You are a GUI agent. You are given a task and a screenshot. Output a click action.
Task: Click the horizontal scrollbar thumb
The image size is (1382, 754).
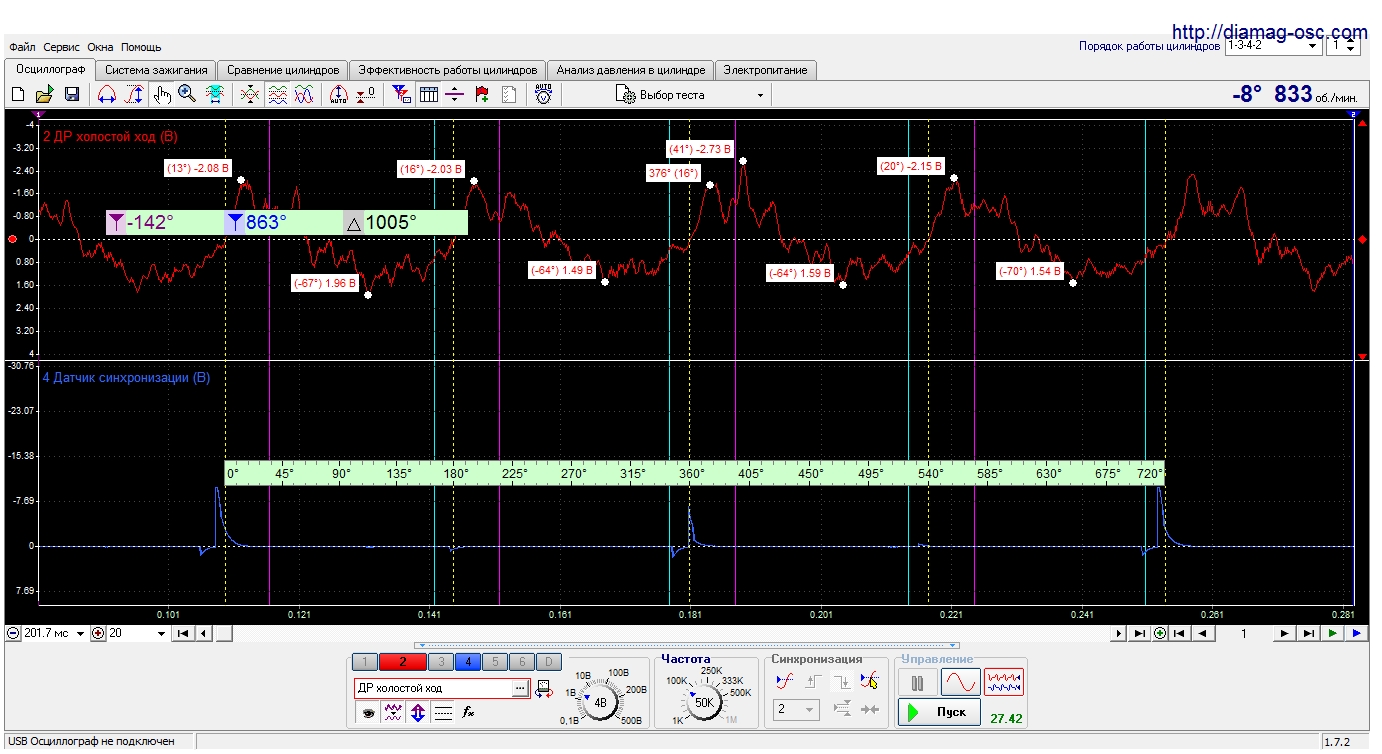point(225,633)
